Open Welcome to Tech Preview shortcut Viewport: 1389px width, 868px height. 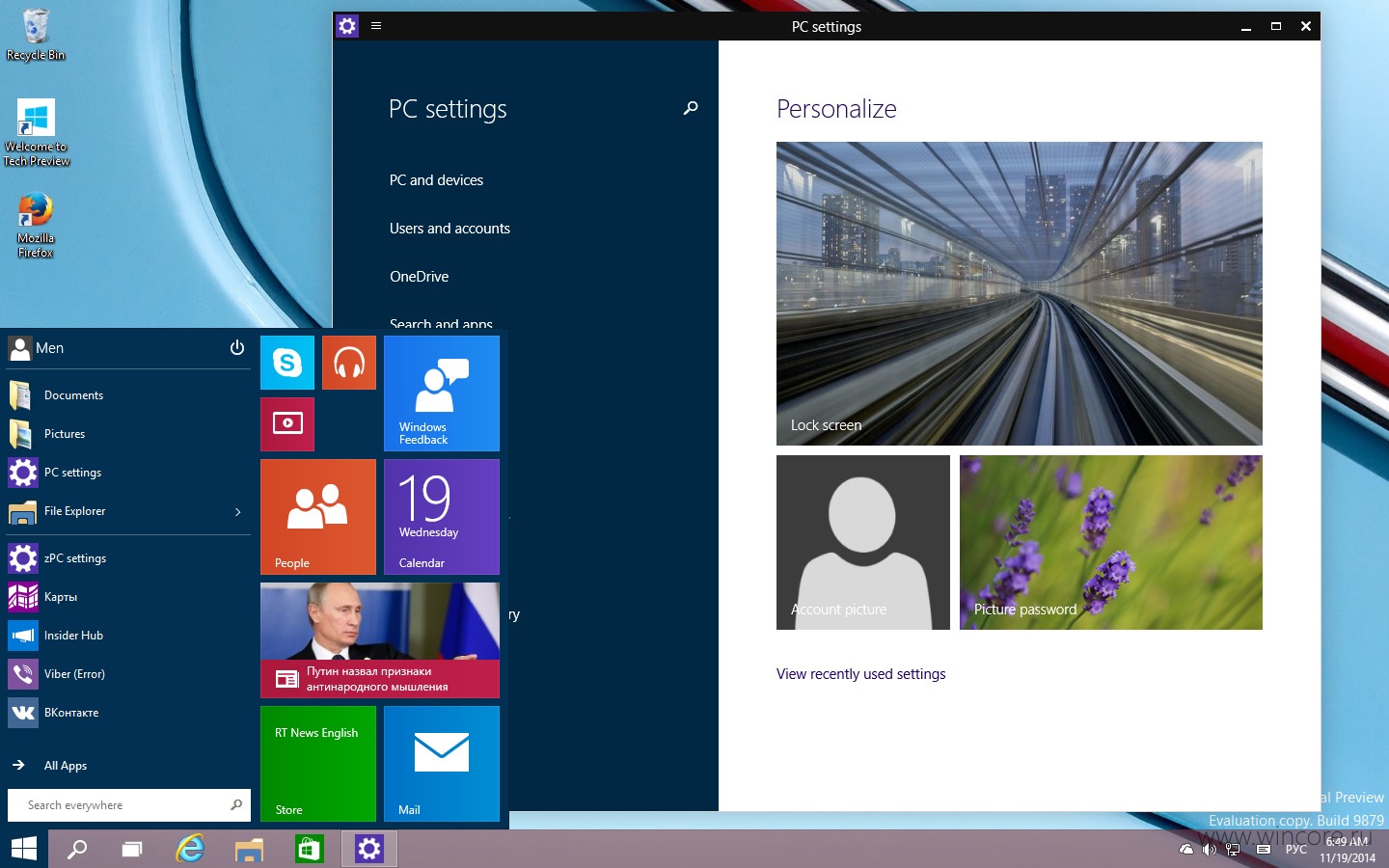36,133
